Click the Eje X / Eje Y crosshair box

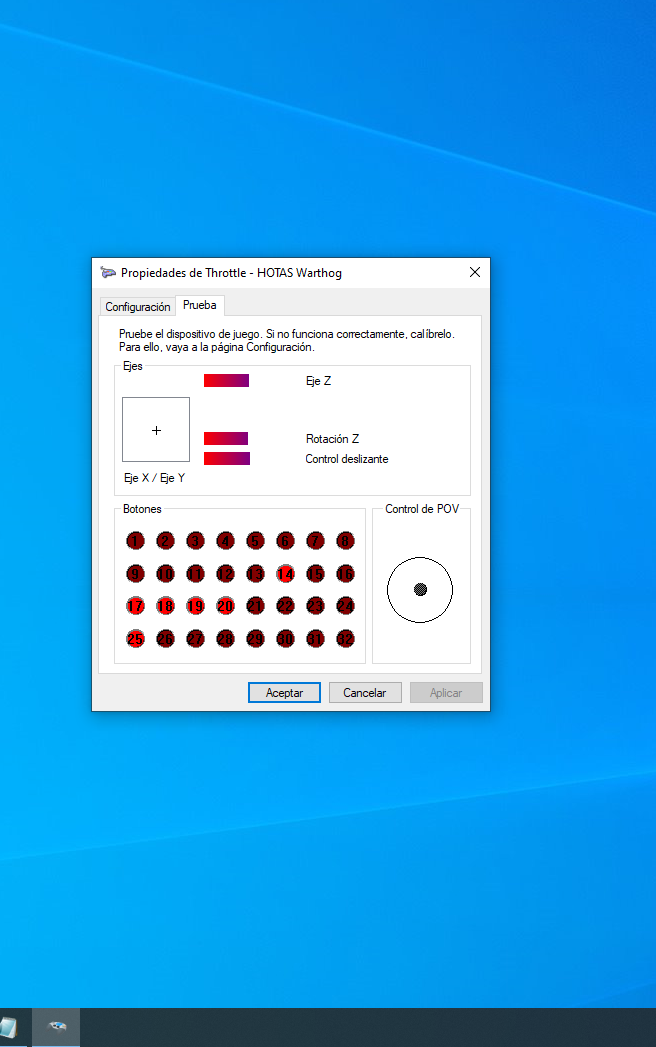[x=156, y=429]
